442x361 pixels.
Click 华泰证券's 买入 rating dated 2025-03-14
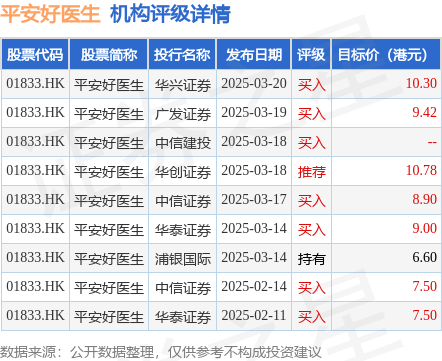click(x=311, y=230)
